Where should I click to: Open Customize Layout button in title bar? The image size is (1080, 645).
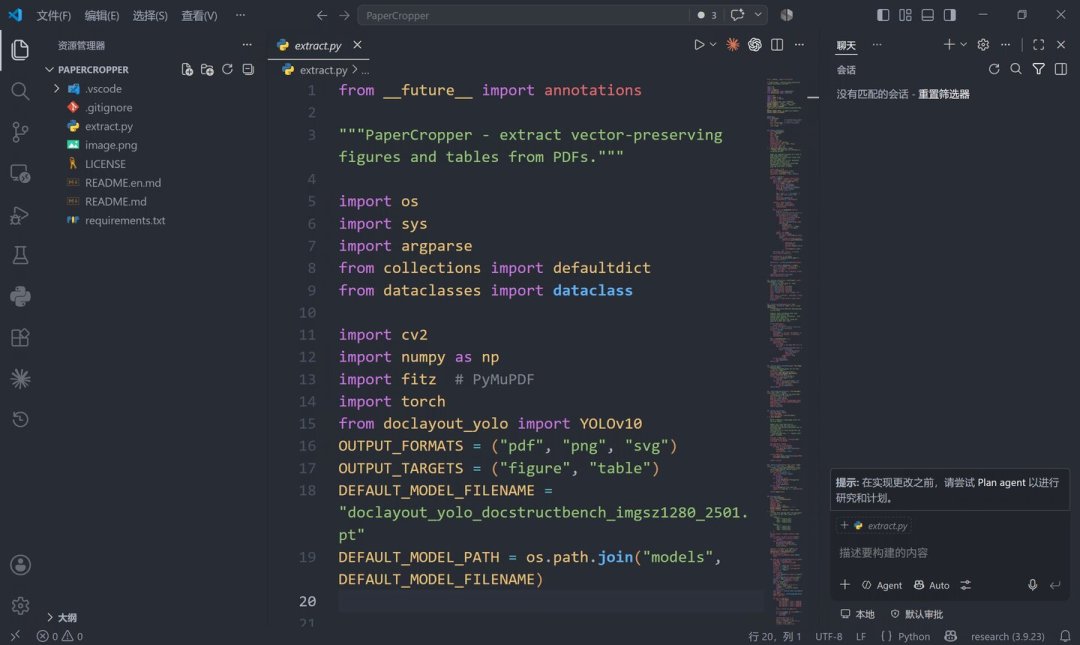[x=905, y=14]
